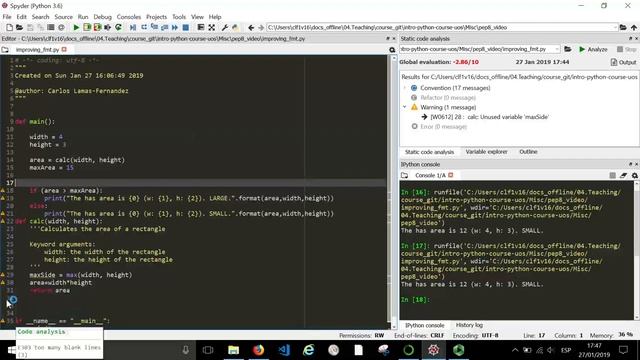Open the Tools menu
This screenshot has width=640, height=360.
tap(179, 17)
